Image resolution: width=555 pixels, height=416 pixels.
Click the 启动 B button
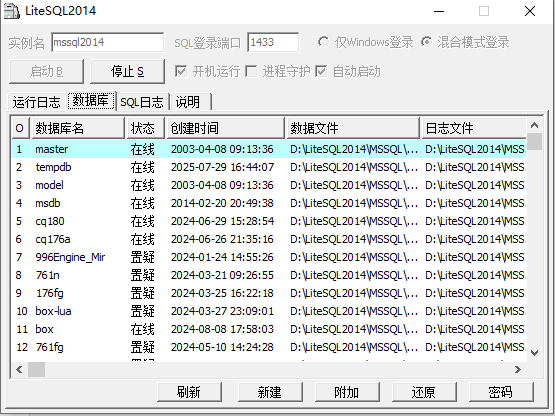(x=46, y=72)
